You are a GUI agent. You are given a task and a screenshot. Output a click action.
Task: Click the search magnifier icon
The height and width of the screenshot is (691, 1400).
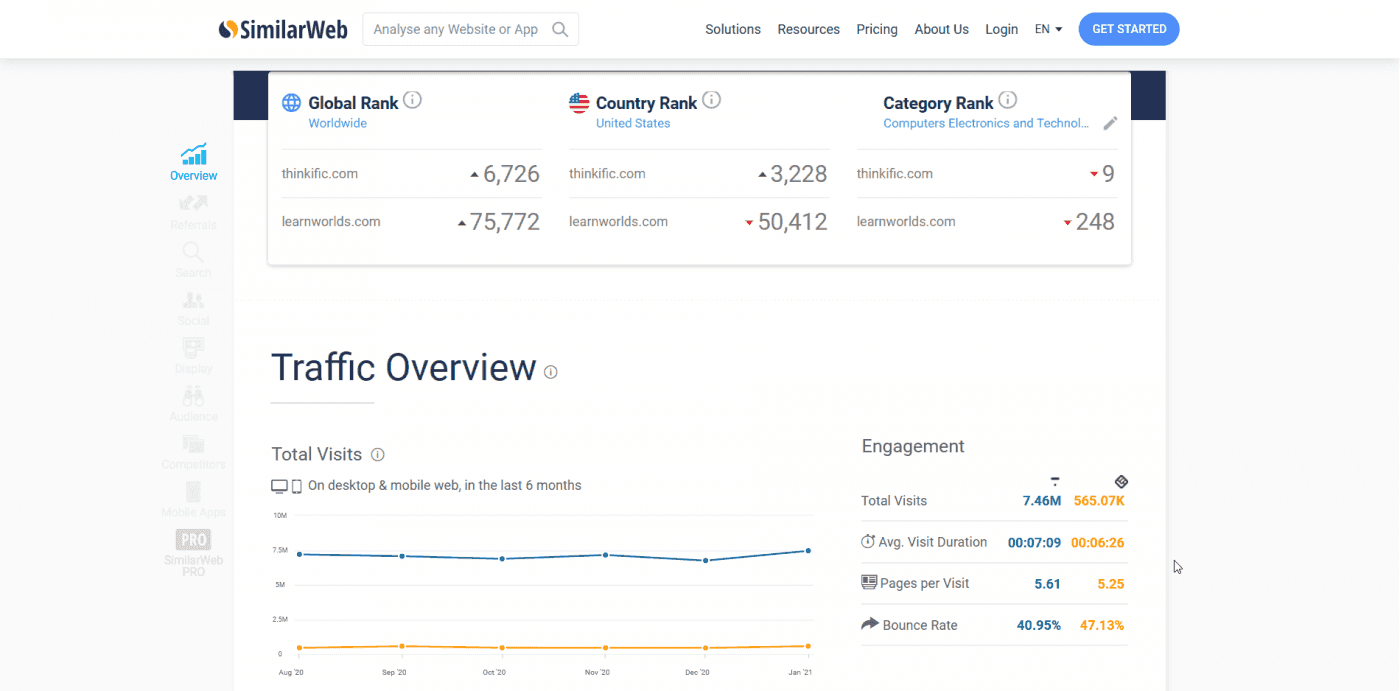pos(560,29)
